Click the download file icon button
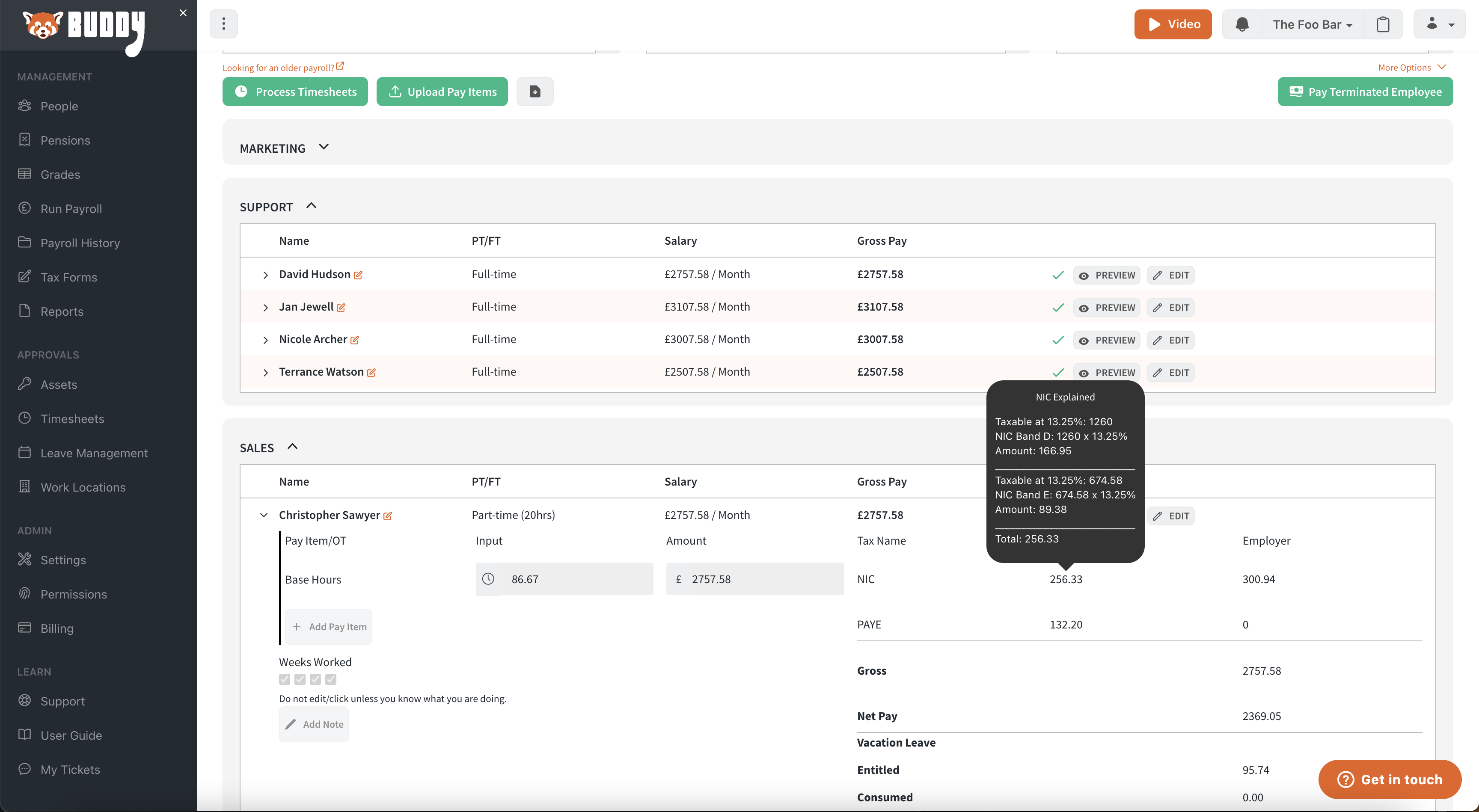The height and width of the screenshot is (812, 1479). (535, 92)
